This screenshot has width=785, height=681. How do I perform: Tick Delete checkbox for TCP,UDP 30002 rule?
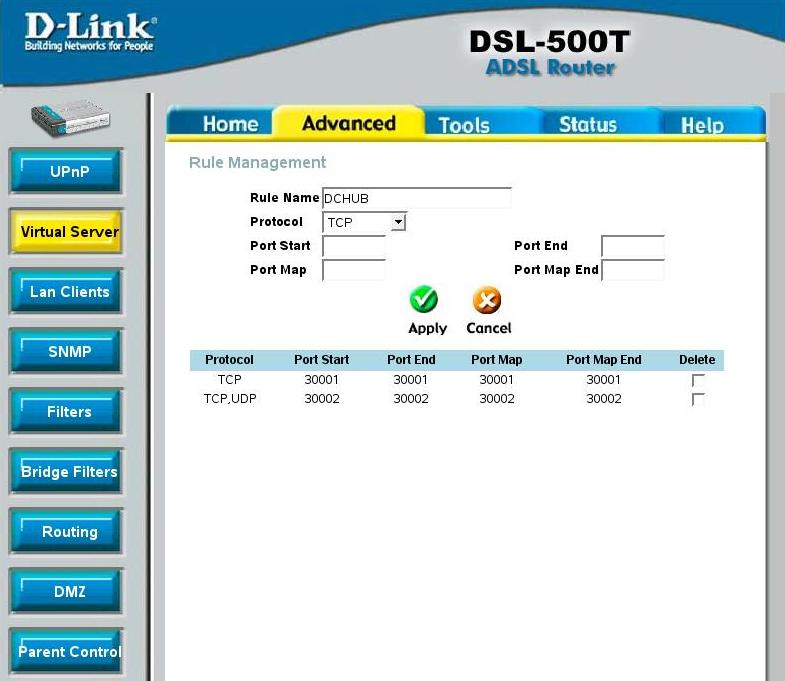[x=698, y=399]
